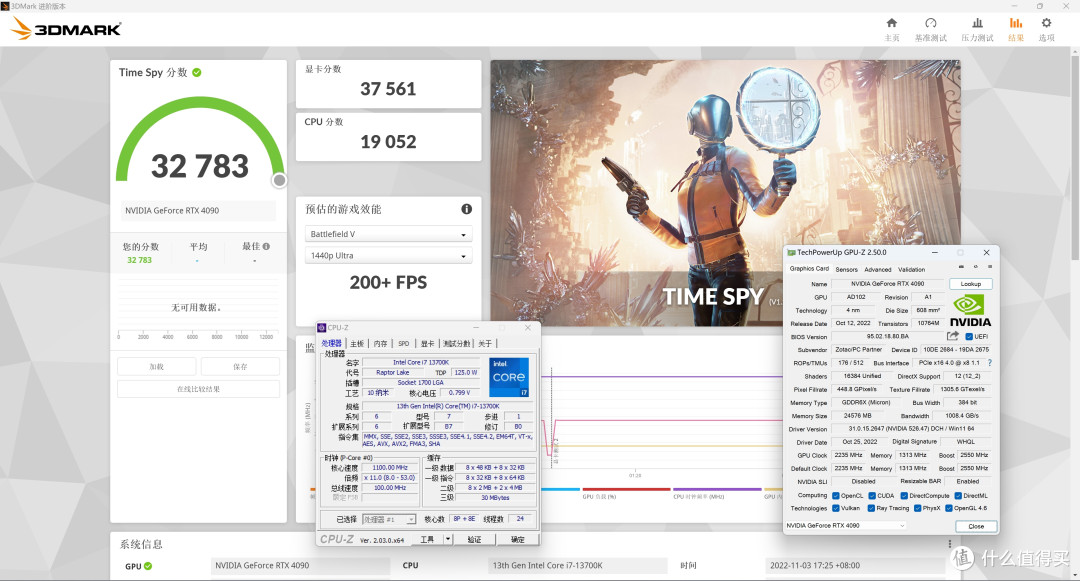Open the 1440p Ultra resolution dropdown
This screenshot has height=581, width=1080.
(388, 255)
